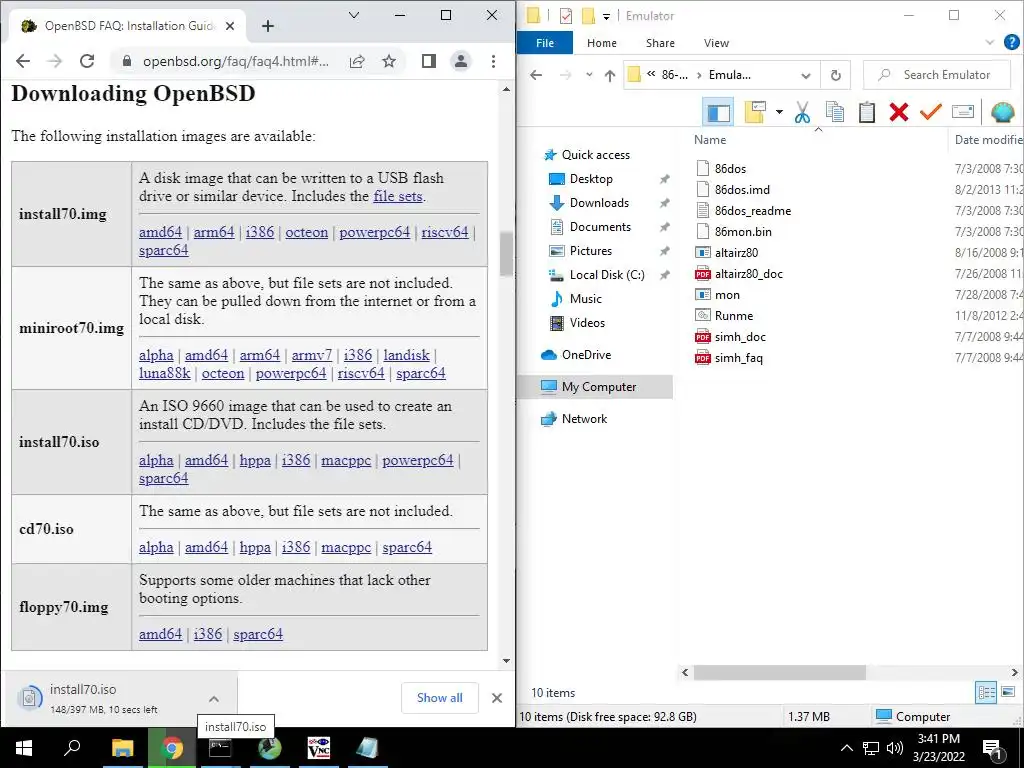Select the altairz80_doc PDF file
1024x768 pixels.
coord(748,274)
